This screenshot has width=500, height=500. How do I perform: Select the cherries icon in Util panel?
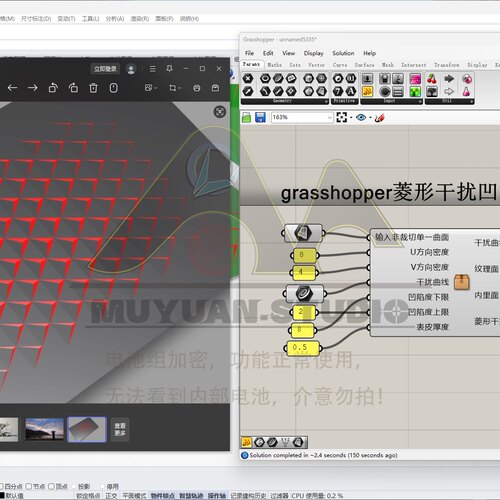(x=432, y=79)
